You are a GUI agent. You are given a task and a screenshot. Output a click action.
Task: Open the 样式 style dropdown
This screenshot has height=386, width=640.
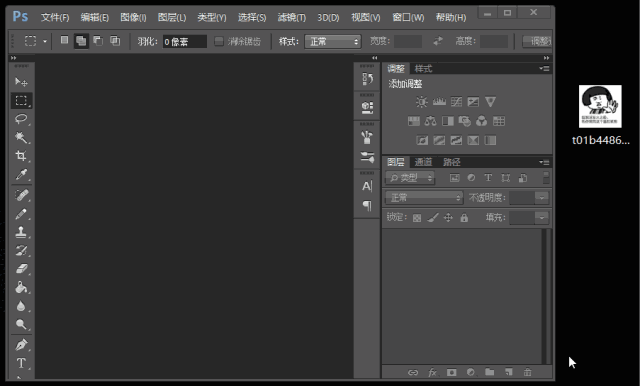point(333,41)
